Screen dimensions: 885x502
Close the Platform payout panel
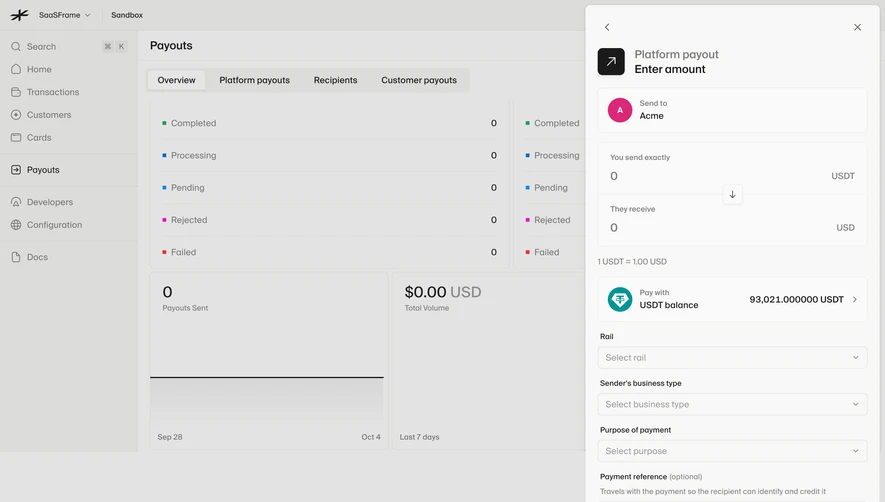point(857,27)
